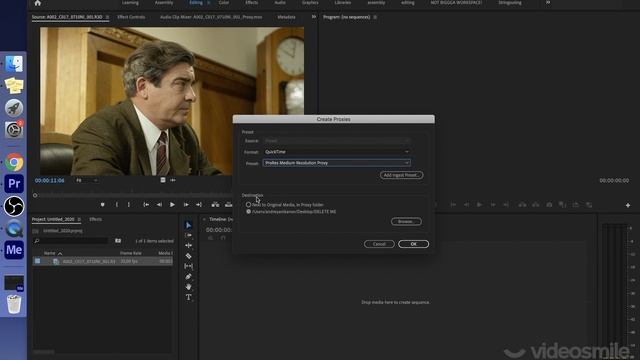Click the Source timecode 00:00:11:06
This screenshot has width=640, height=360.
49,180
